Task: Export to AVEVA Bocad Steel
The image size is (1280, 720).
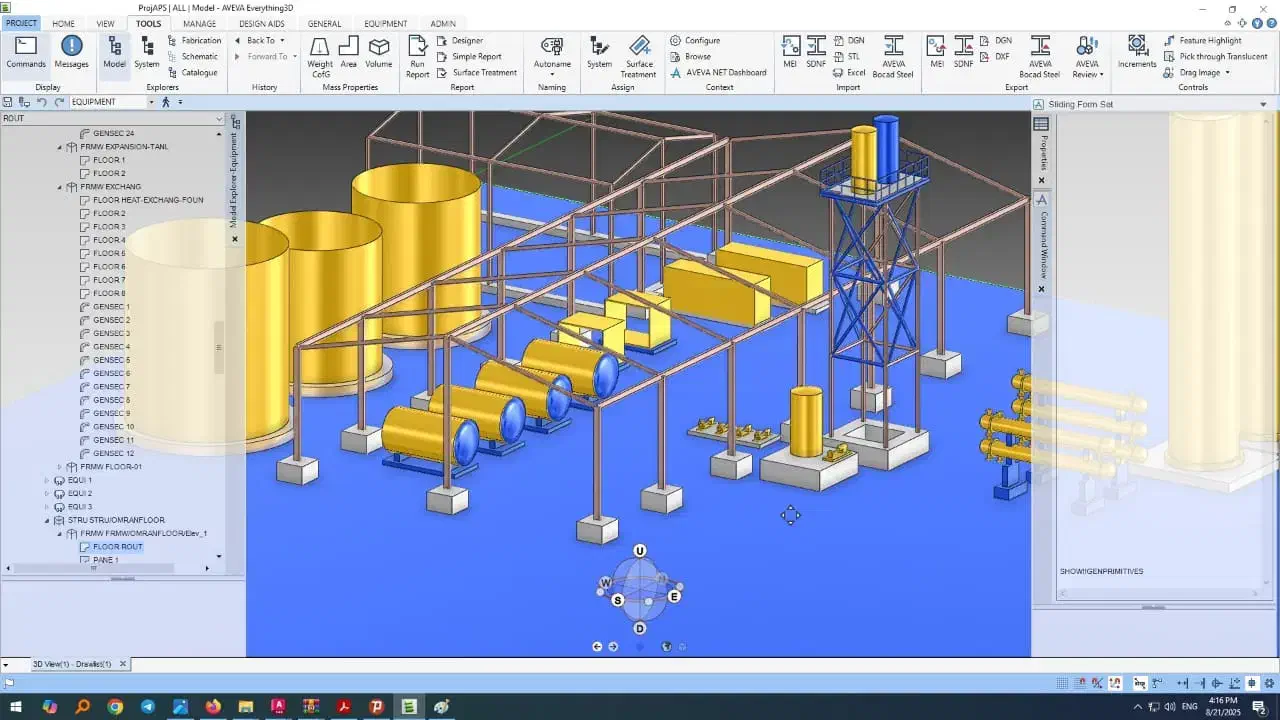Action: click(1039, 56)
